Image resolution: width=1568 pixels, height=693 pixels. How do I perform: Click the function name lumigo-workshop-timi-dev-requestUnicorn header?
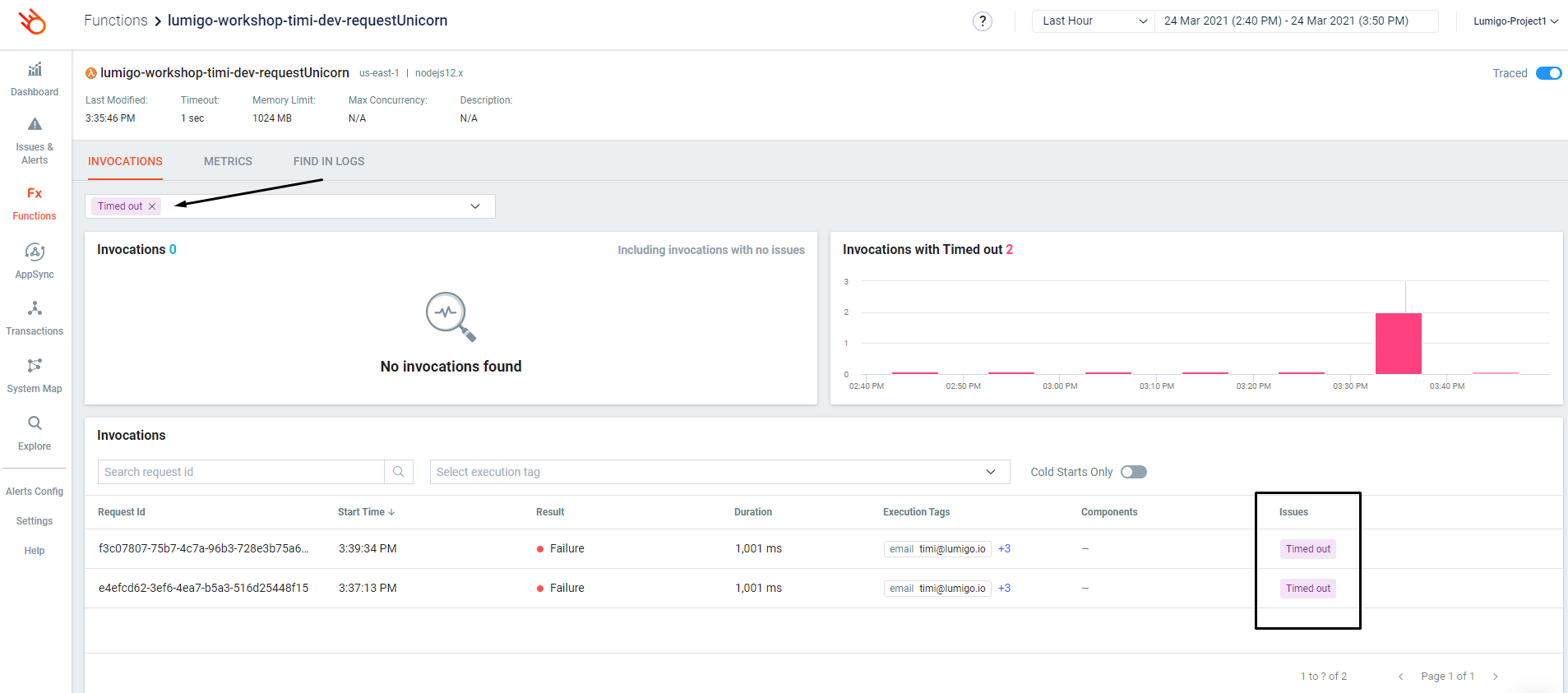(224, 73)
